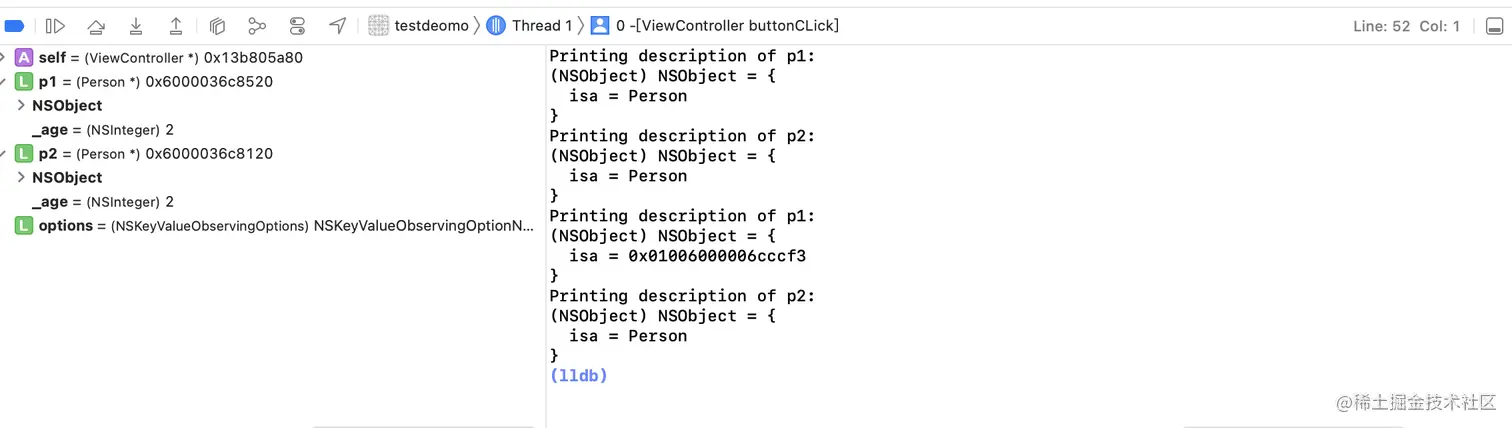This screenshot has height=428, width=1512.
Task: Click the Step Over debug icon
Action: 96,26
